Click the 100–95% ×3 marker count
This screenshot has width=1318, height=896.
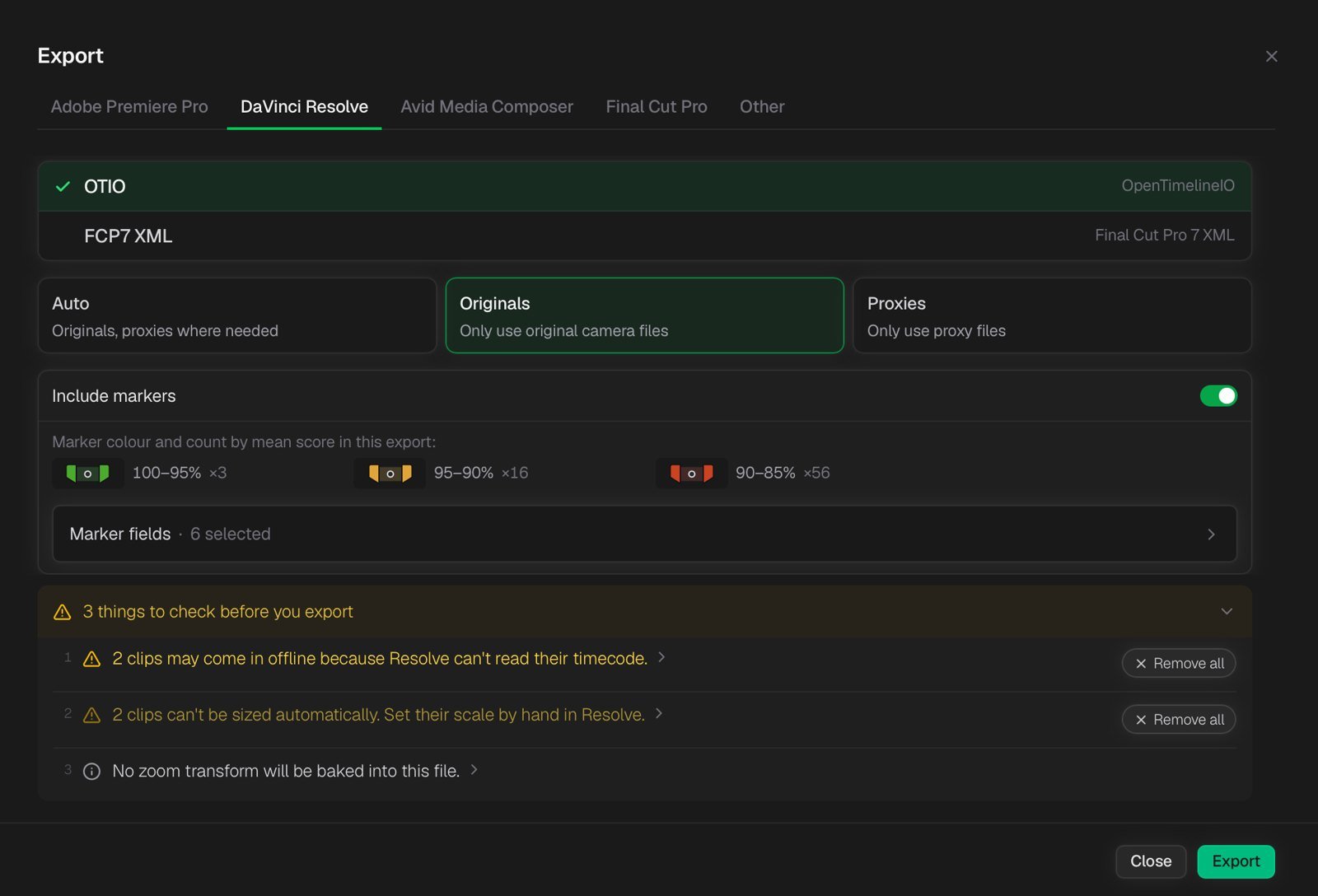[180, 474]
